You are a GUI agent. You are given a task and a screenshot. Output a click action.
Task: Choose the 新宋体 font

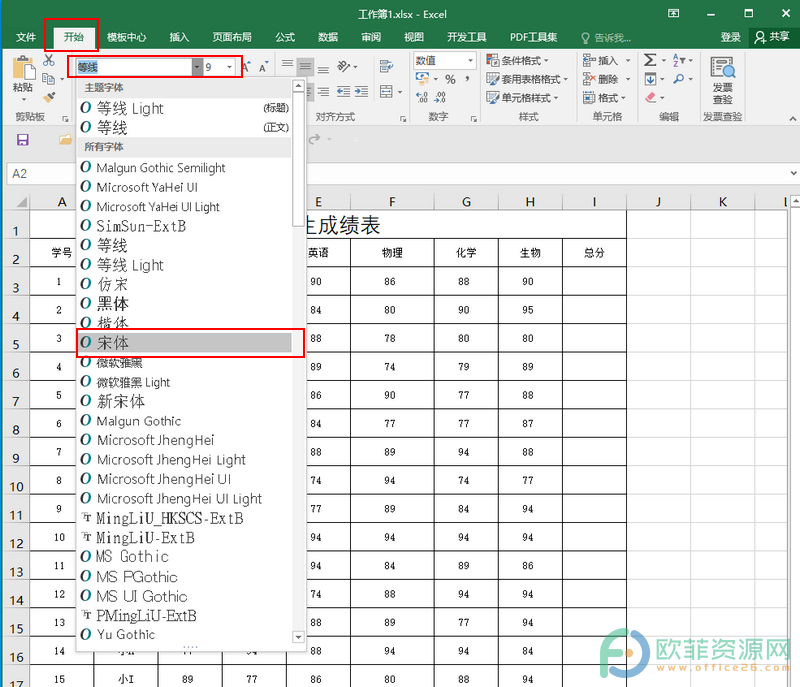tap(185, 401)
